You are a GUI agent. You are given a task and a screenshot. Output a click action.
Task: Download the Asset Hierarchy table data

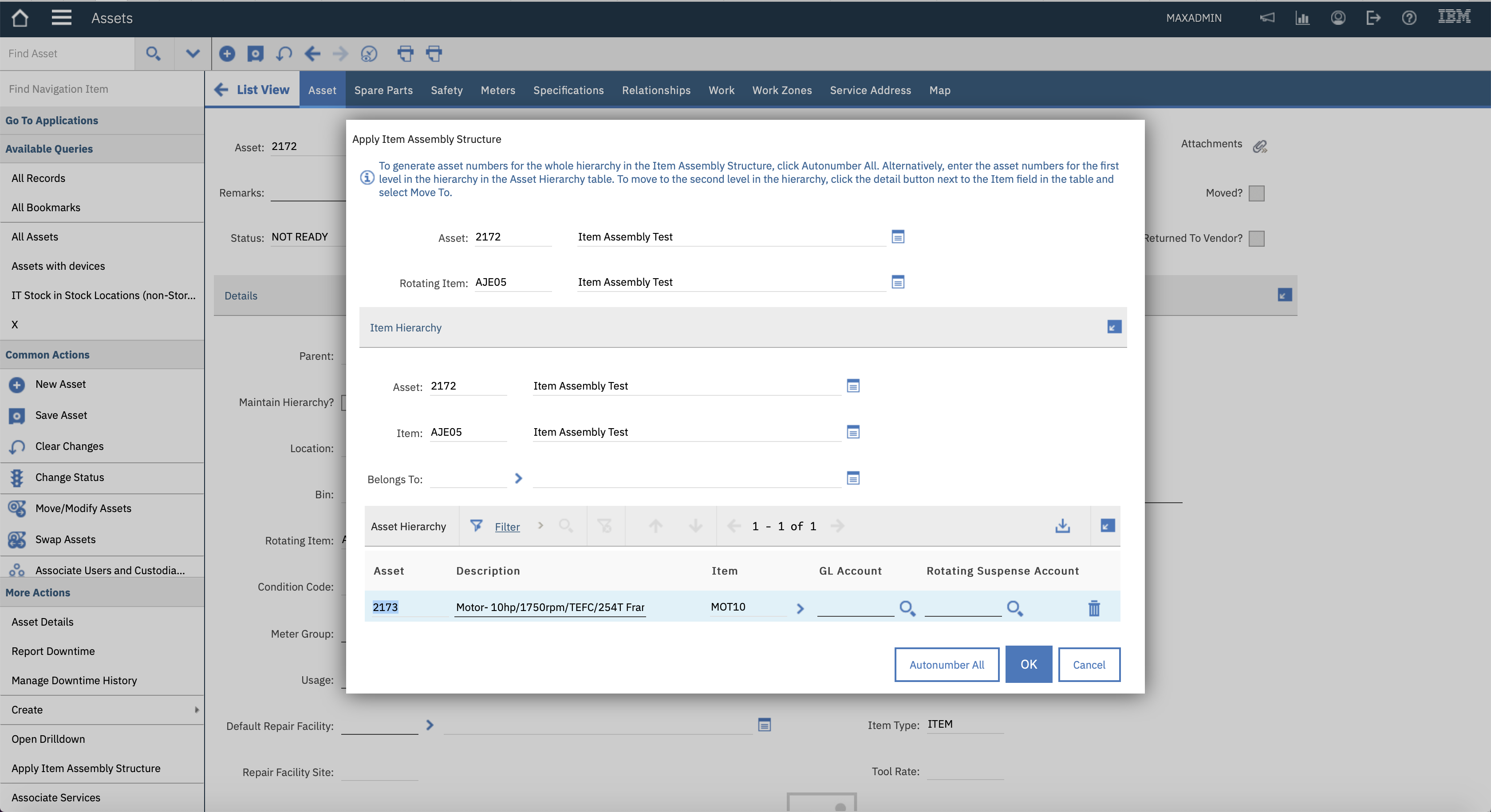pos(1062,526)
